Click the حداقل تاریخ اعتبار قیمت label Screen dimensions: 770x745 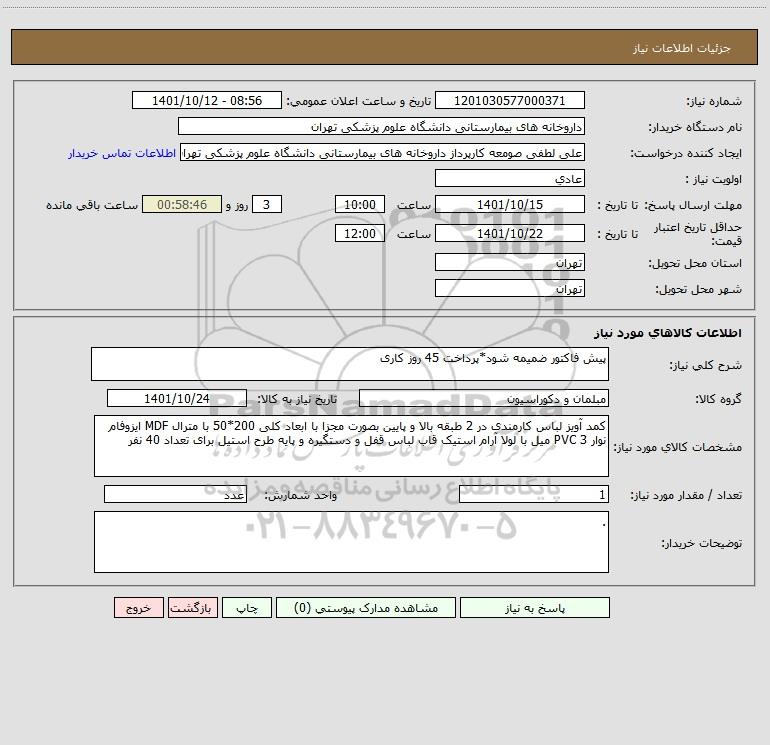click(698, 234)
